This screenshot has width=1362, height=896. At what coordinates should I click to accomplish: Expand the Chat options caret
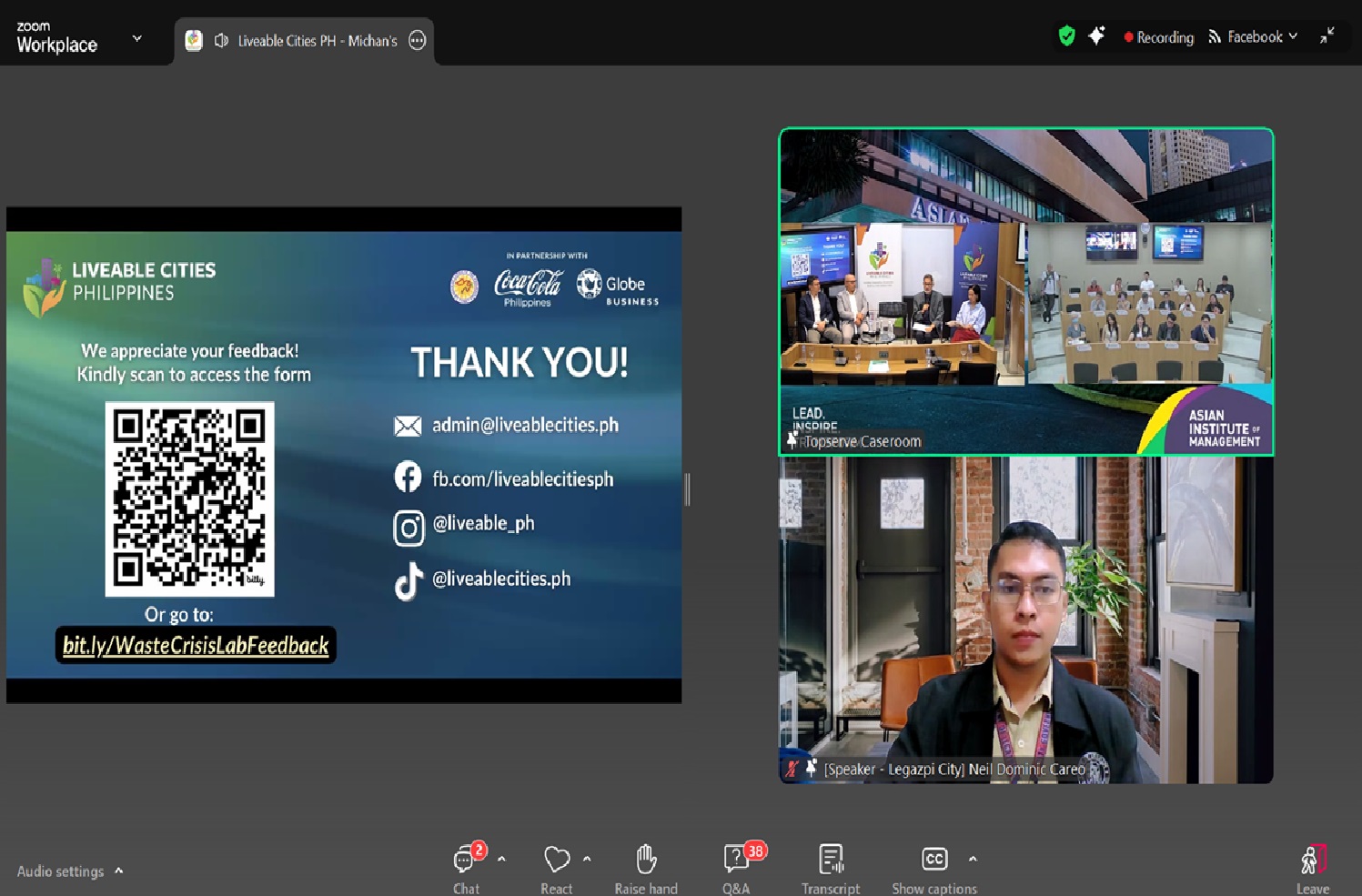pos(501,859)
